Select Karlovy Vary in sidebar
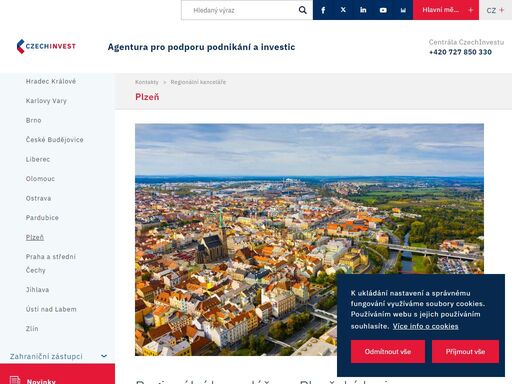Screen dimensions: 512x384 click(x=46, y=101)
